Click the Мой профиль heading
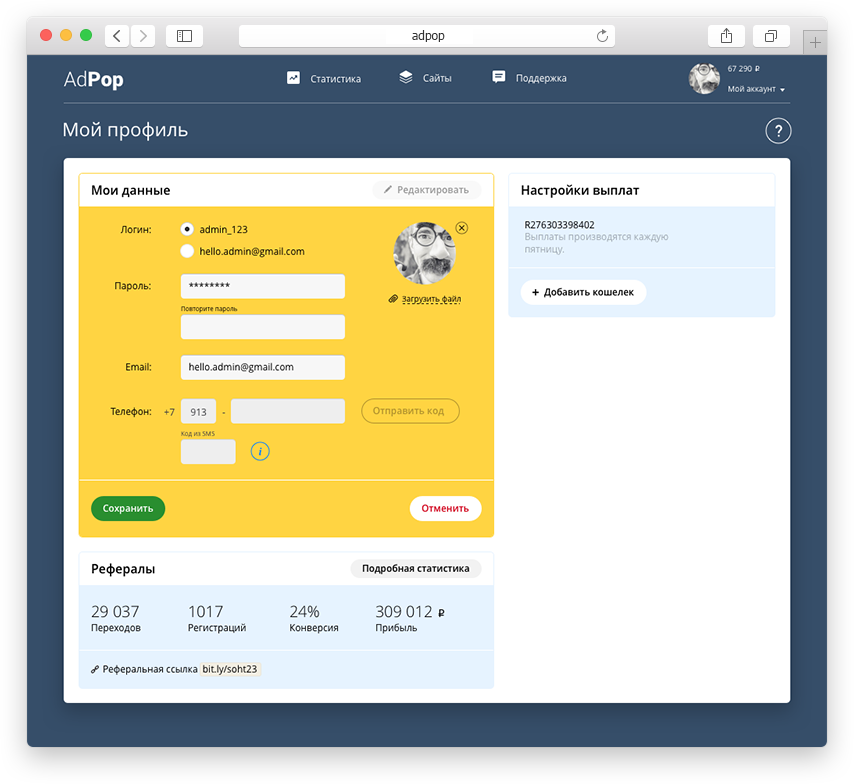The height and width of the screenshot is (784, 854). [125, 131]
